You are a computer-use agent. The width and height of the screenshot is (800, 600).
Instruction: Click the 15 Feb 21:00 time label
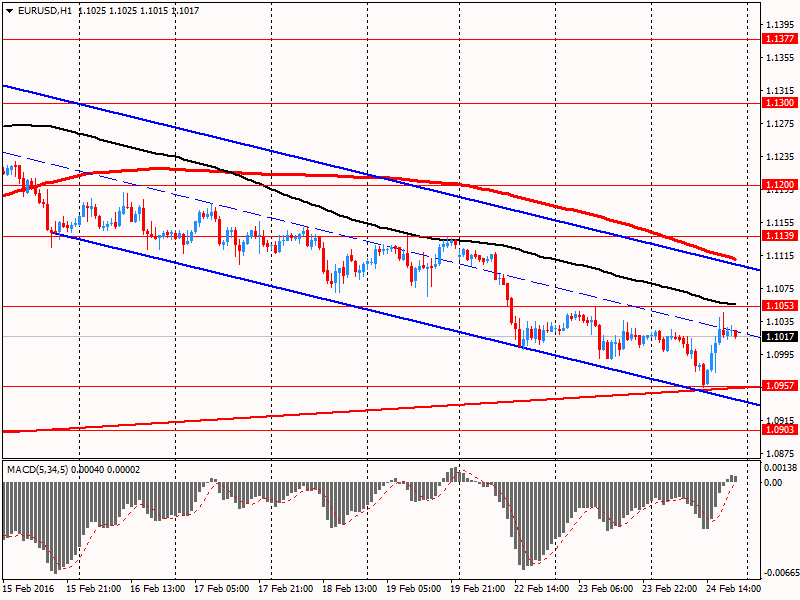(x=94, y=589)
